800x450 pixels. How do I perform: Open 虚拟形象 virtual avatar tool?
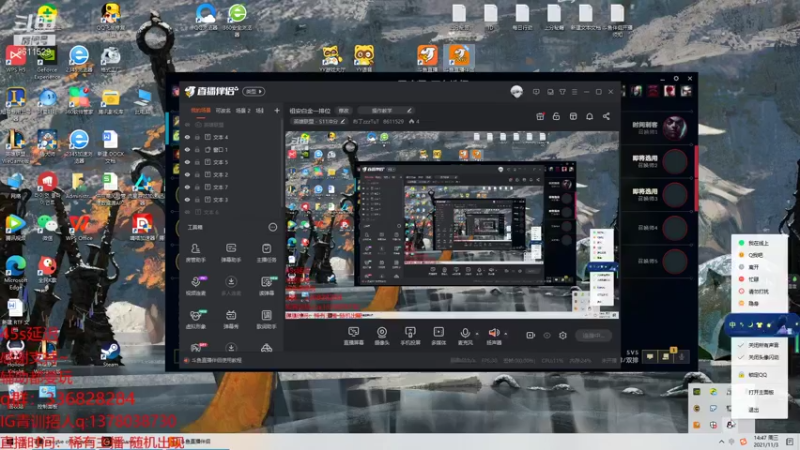(195, 319)
